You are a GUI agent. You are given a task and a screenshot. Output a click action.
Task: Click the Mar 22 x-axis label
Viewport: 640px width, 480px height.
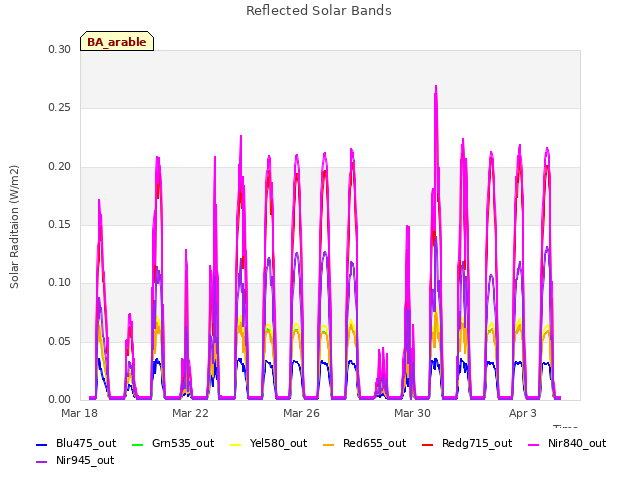(190, 413)
